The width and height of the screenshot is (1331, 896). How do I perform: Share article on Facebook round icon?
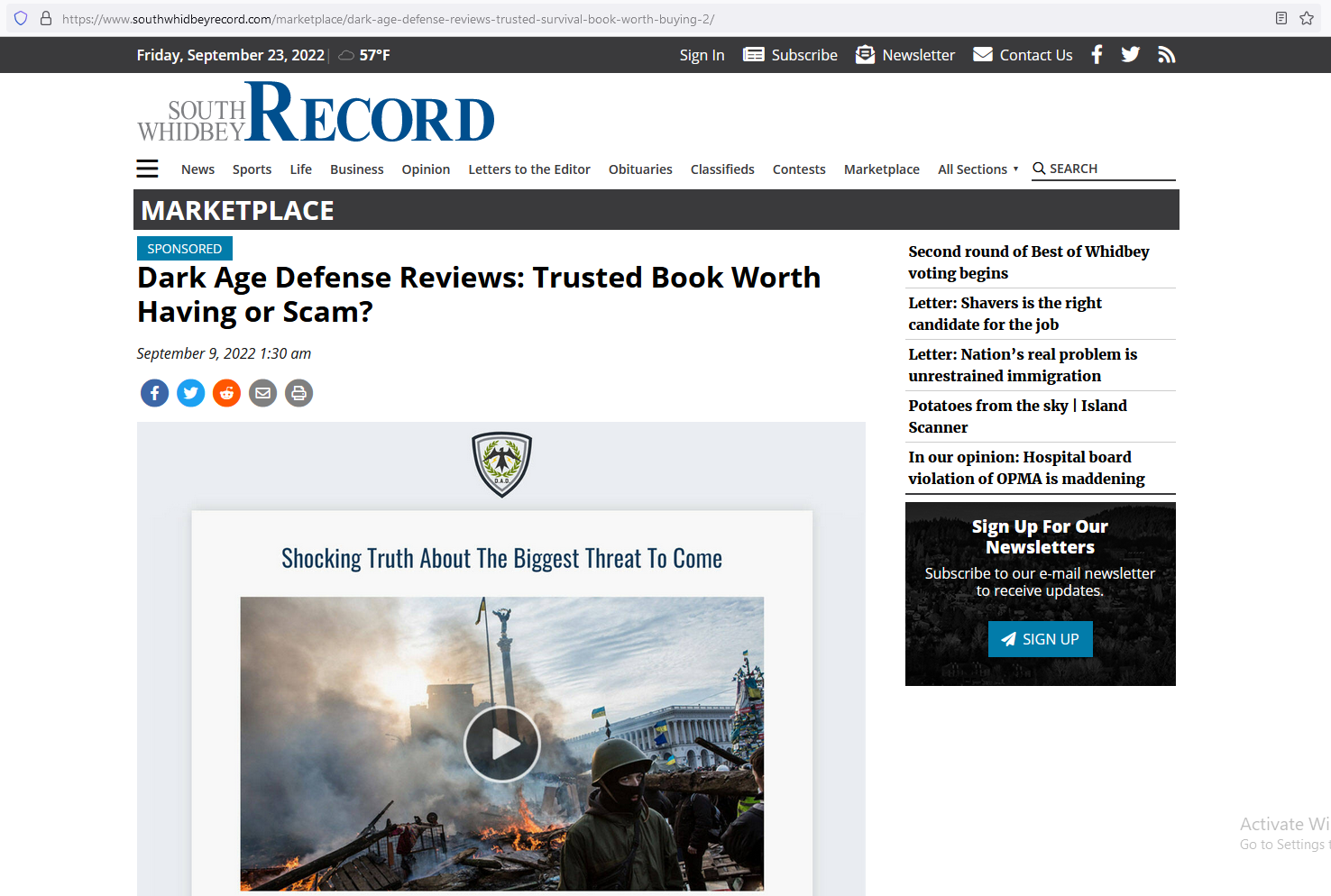[155, 393]
